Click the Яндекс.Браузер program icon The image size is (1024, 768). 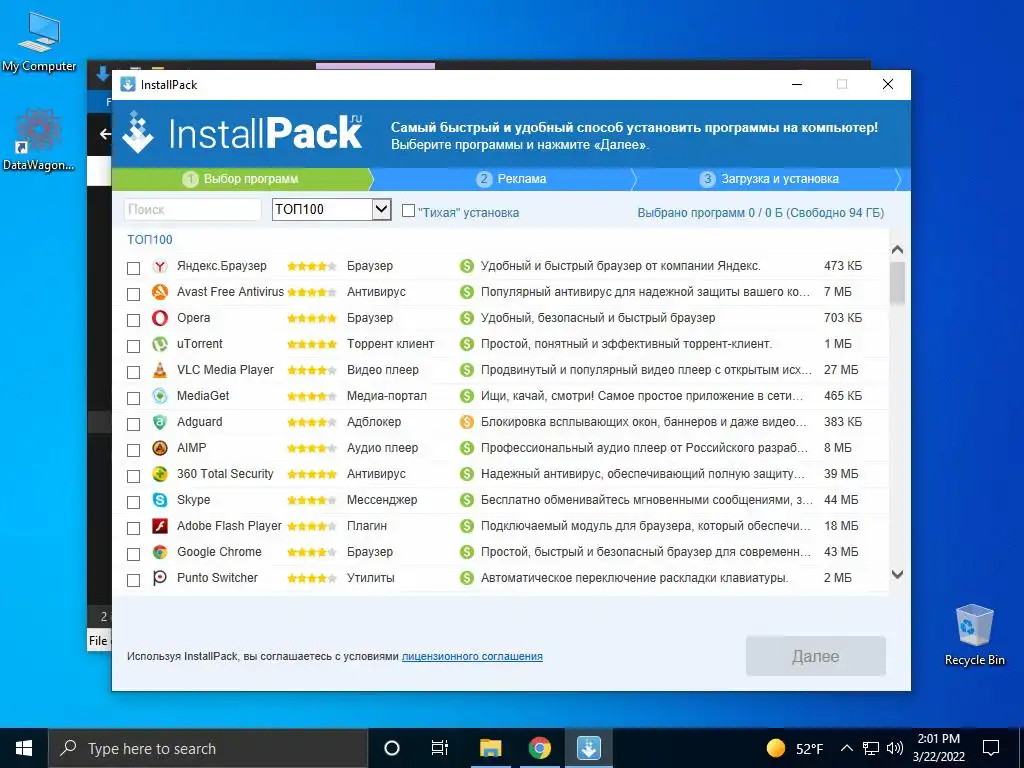[x=160, y=266]
